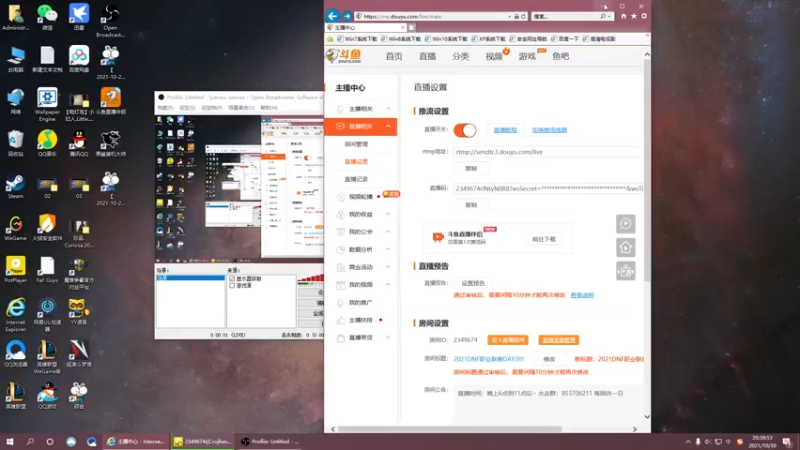Screen dimensions: 800x450
Task: Click the browser Back arrow button
Action: coord(332,16)
